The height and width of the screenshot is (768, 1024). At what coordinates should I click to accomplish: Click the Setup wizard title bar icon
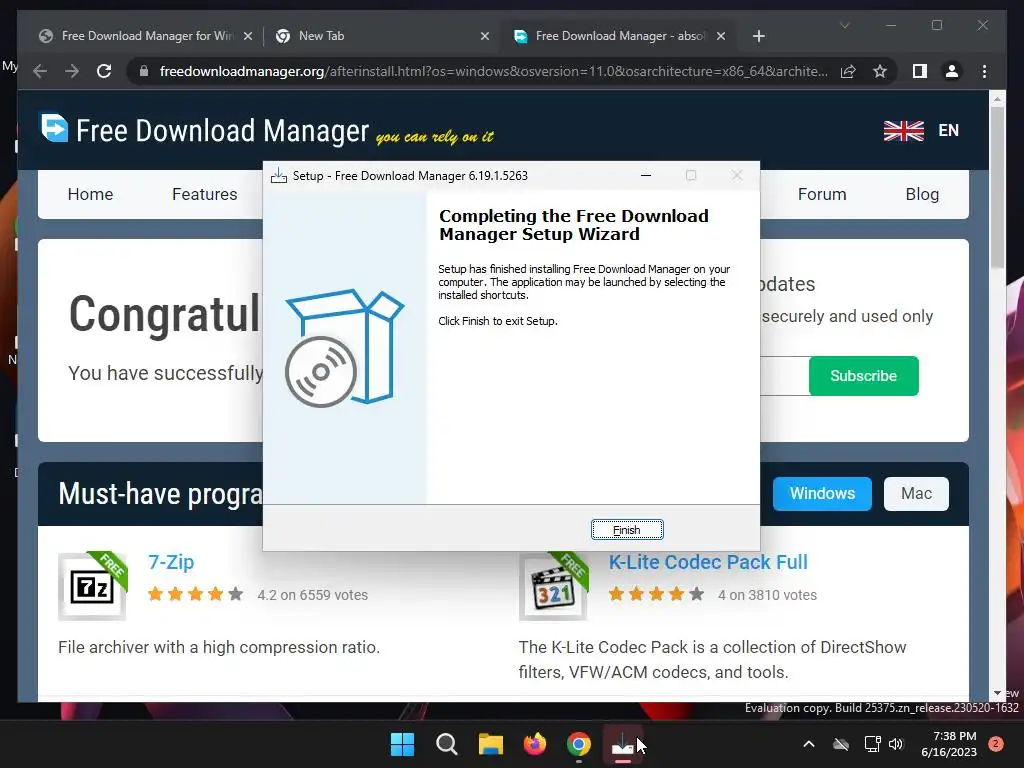(x=279, y=175)
